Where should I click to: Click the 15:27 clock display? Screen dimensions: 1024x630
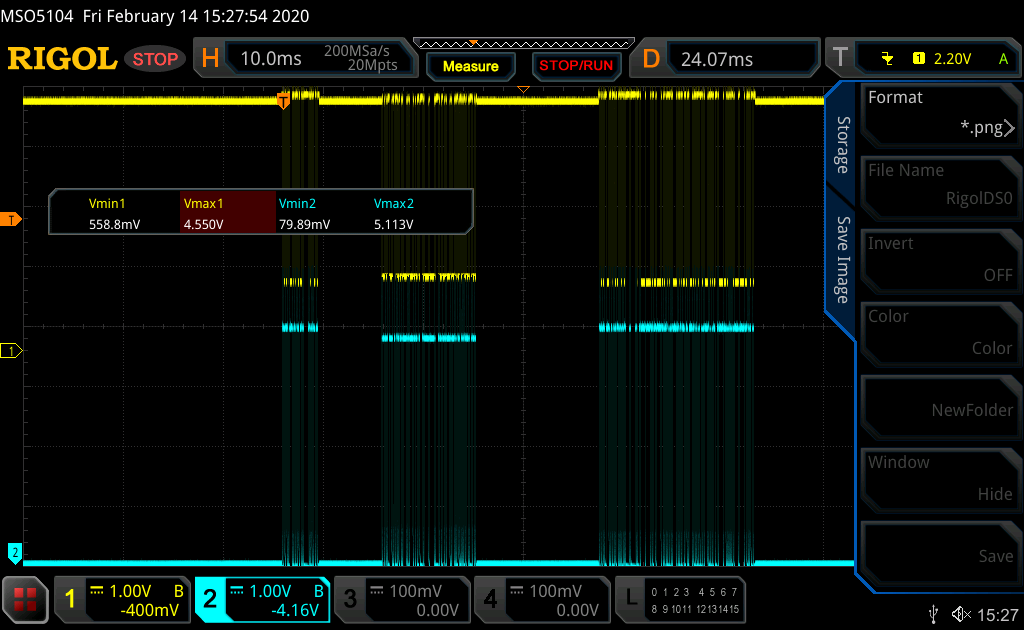pyautogui.click(x=997, y=615)
